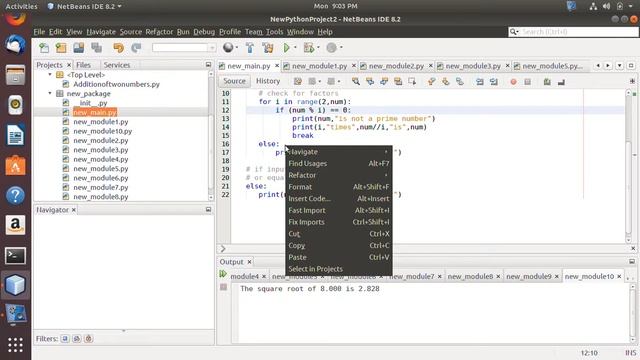Image resolution: width=640 pixels, height=360 pixels.
Task: Collapse the new_package tree node
Action: pos(50,93)
